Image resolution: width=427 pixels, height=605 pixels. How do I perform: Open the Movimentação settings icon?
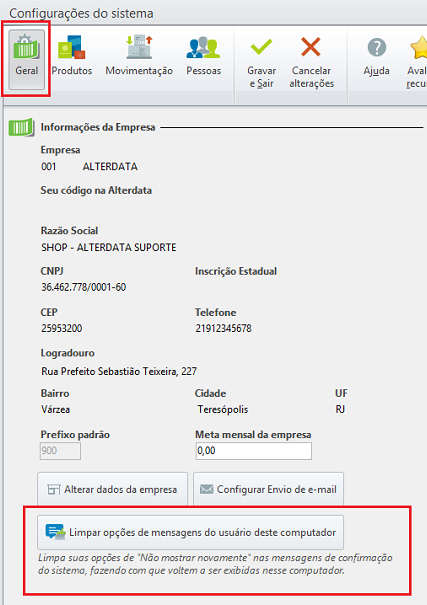(x=139, y=47)
